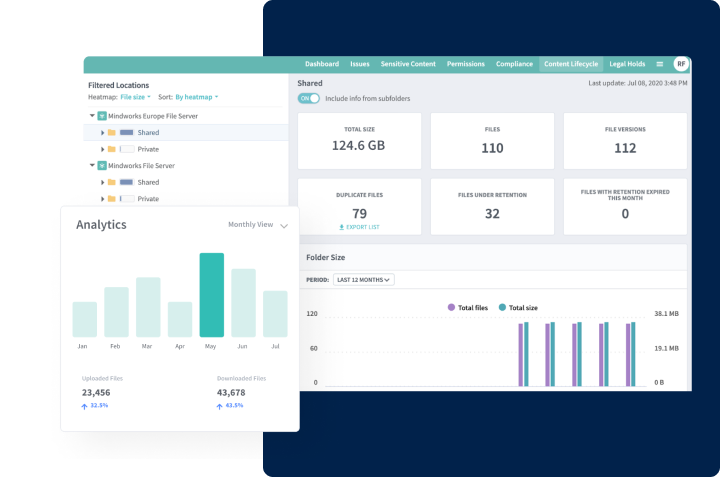Click the download icon beside Export List

[342, 228]
